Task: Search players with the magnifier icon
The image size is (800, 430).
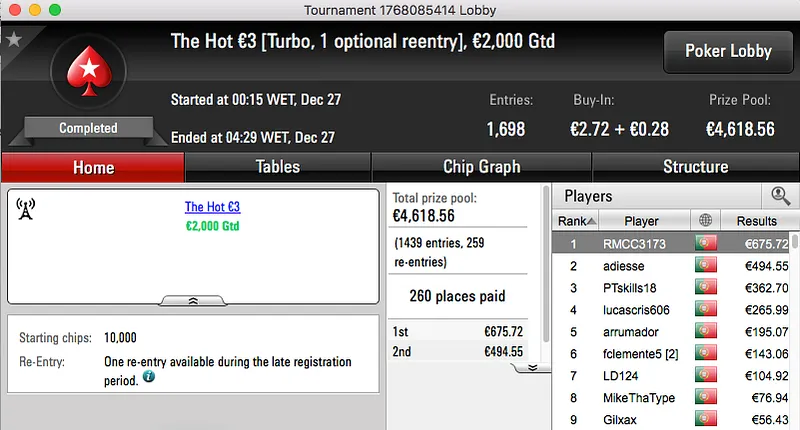Action: pyautogui.click(x=779, y=196)
